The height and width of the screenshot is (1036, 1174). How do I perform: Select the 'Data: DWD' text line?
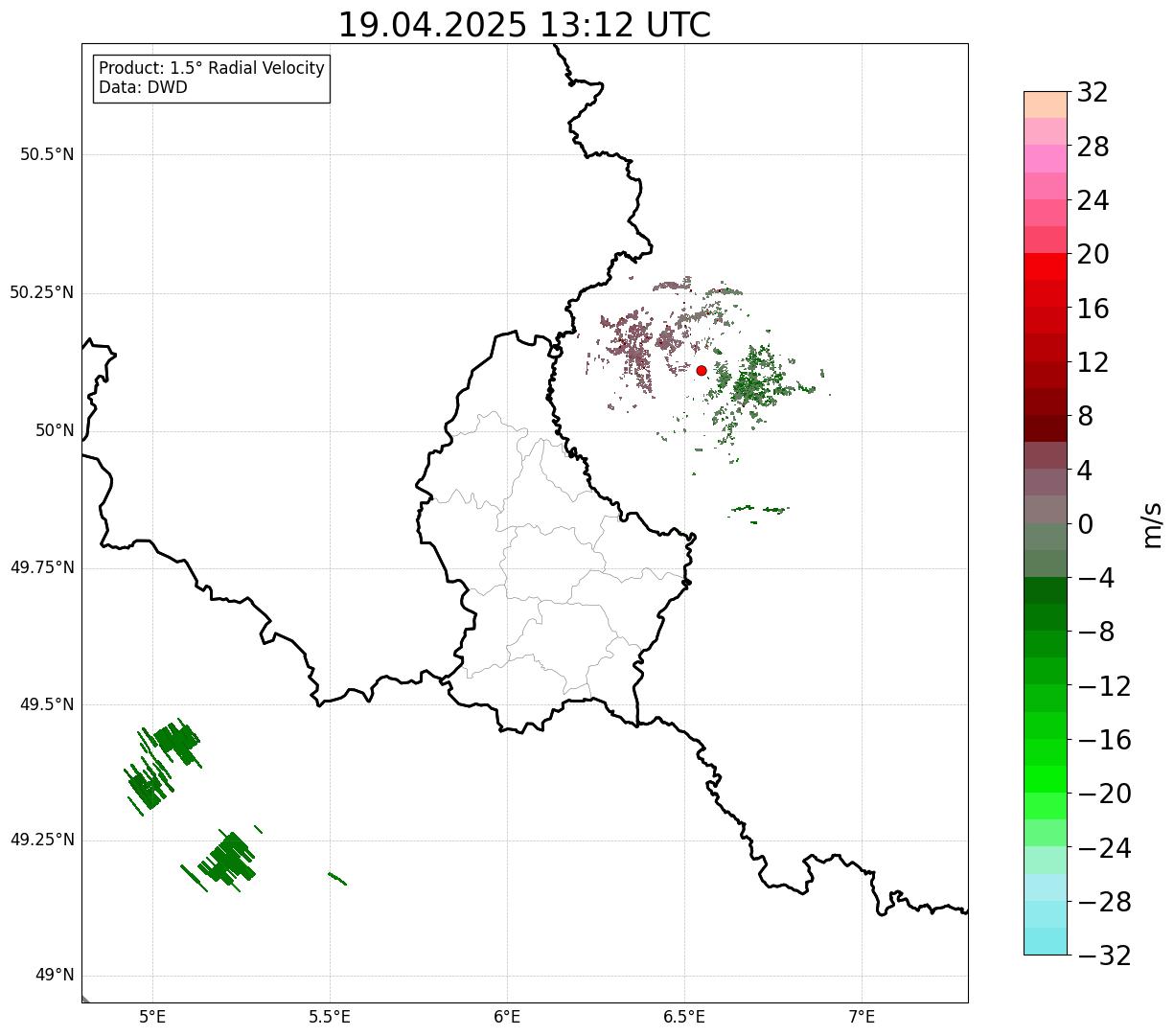pyautogui.click(x=144, y=88)
